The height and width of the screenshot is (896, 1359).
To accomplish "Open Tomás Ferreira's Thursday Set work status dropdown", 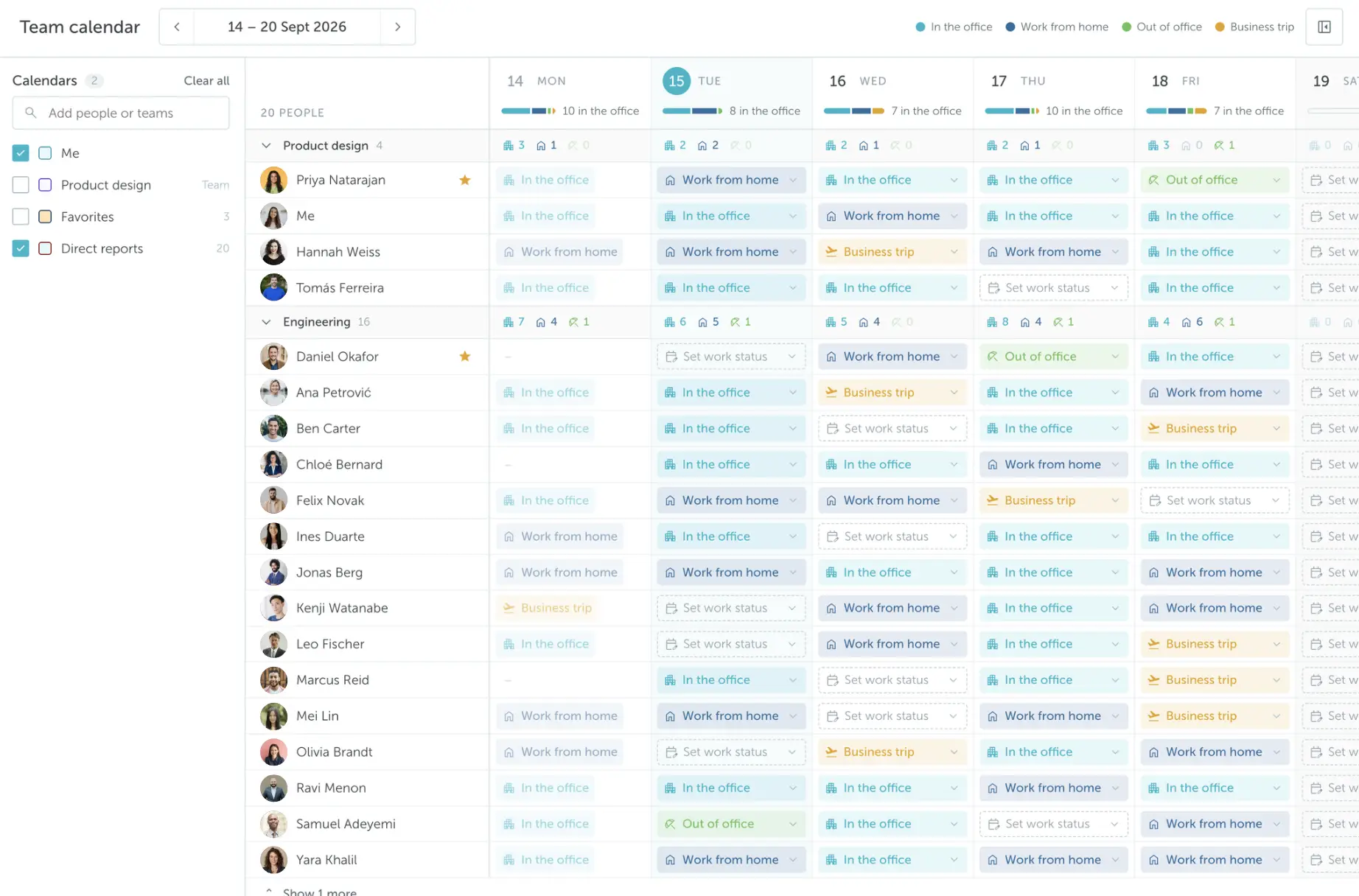I will (1053, 288).
